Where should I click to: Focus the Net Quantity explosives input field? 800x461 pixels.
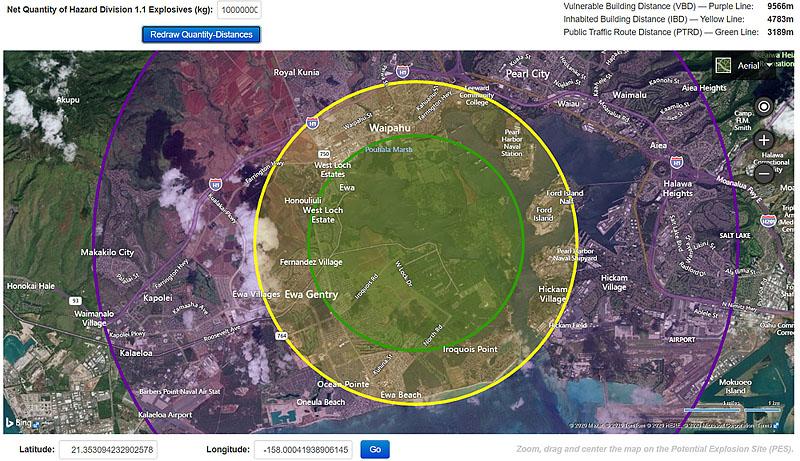coord(239,10)
